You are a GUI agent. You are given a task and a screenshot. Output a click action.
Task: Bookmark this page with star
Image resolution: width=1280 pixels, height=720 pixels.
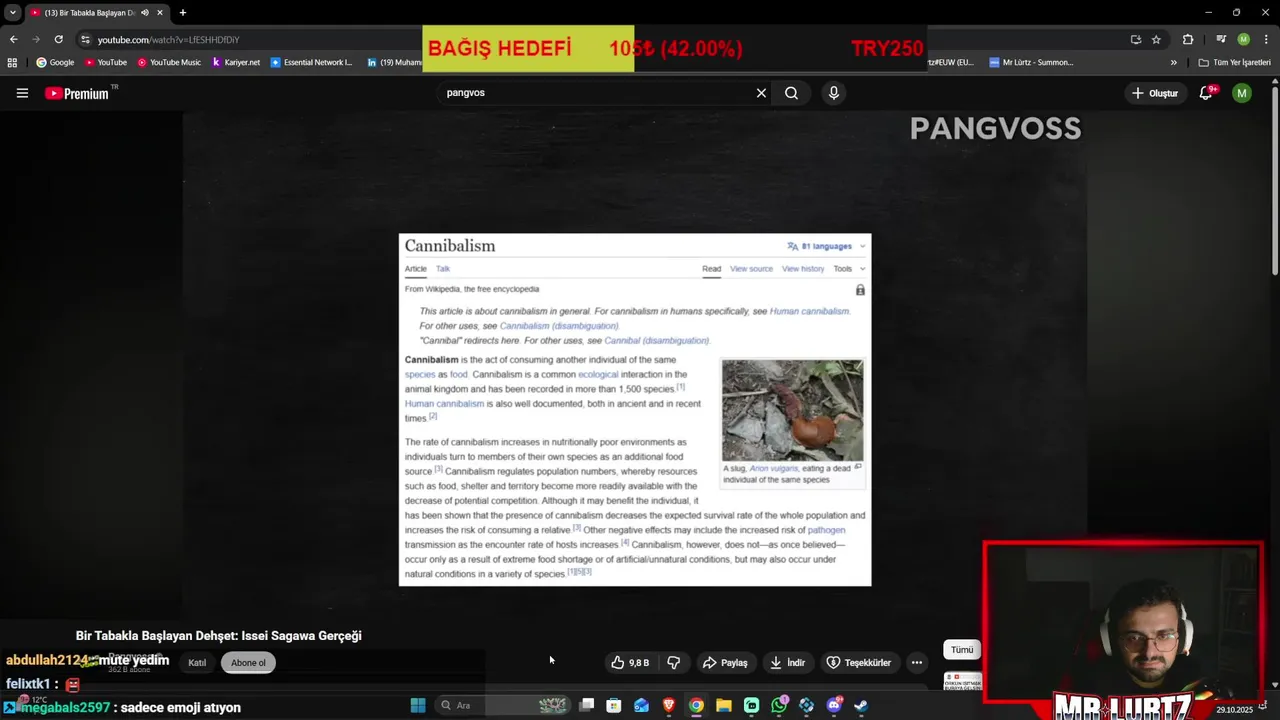[1156, 39]
